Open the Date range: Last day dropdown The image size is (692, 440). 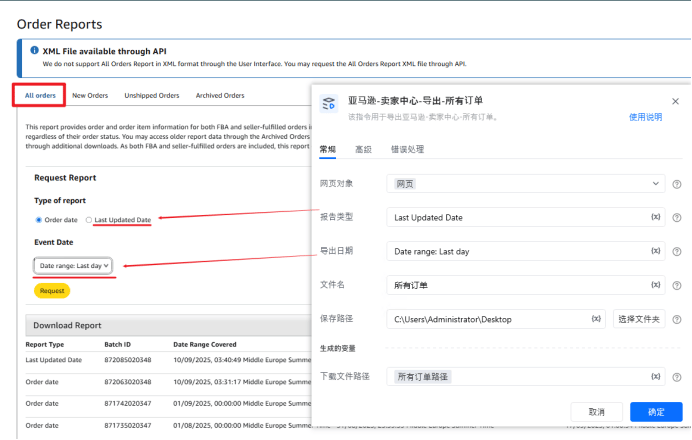click(x=73, y=266)
